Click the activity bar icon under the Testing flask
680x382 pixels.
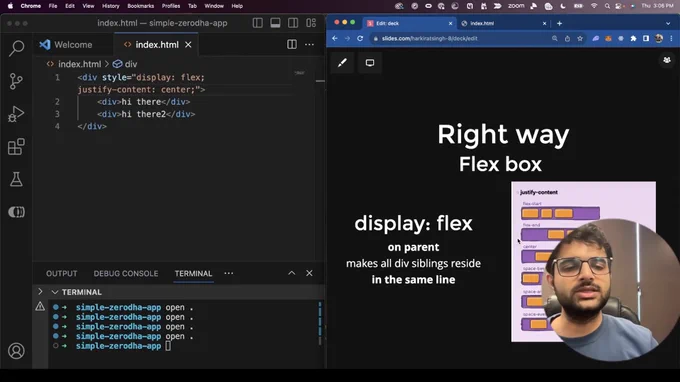16,212
